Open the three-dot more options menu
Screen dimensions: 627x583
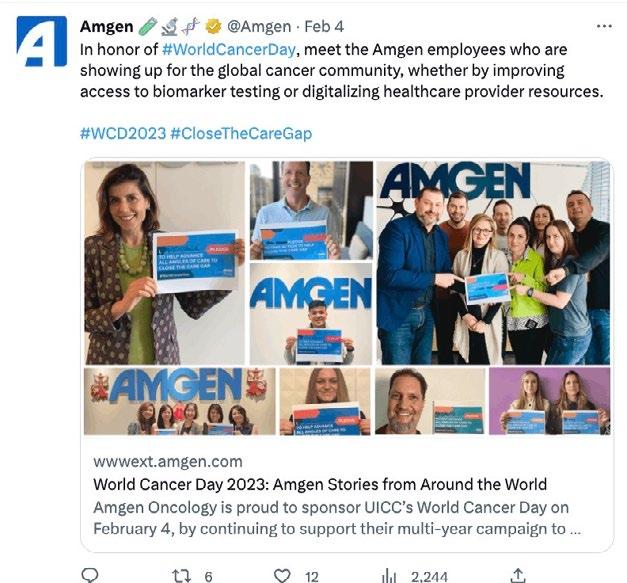[604, 26]
